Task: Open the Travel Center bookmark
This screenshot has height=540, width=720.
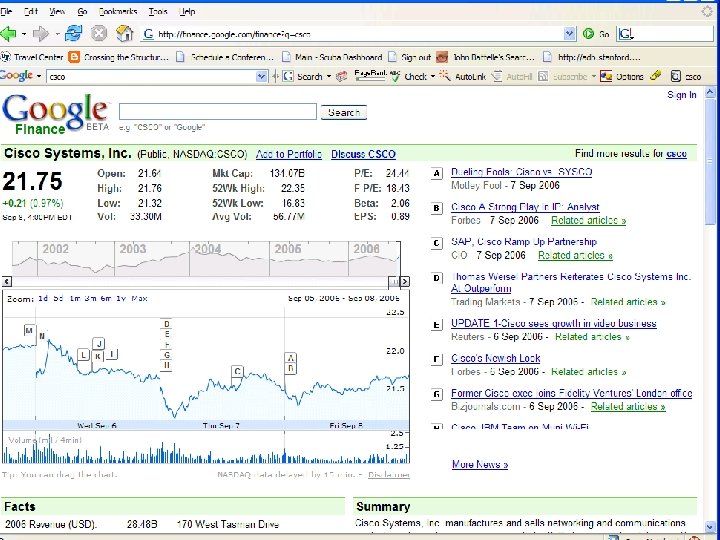Action: tap(32, 57)
